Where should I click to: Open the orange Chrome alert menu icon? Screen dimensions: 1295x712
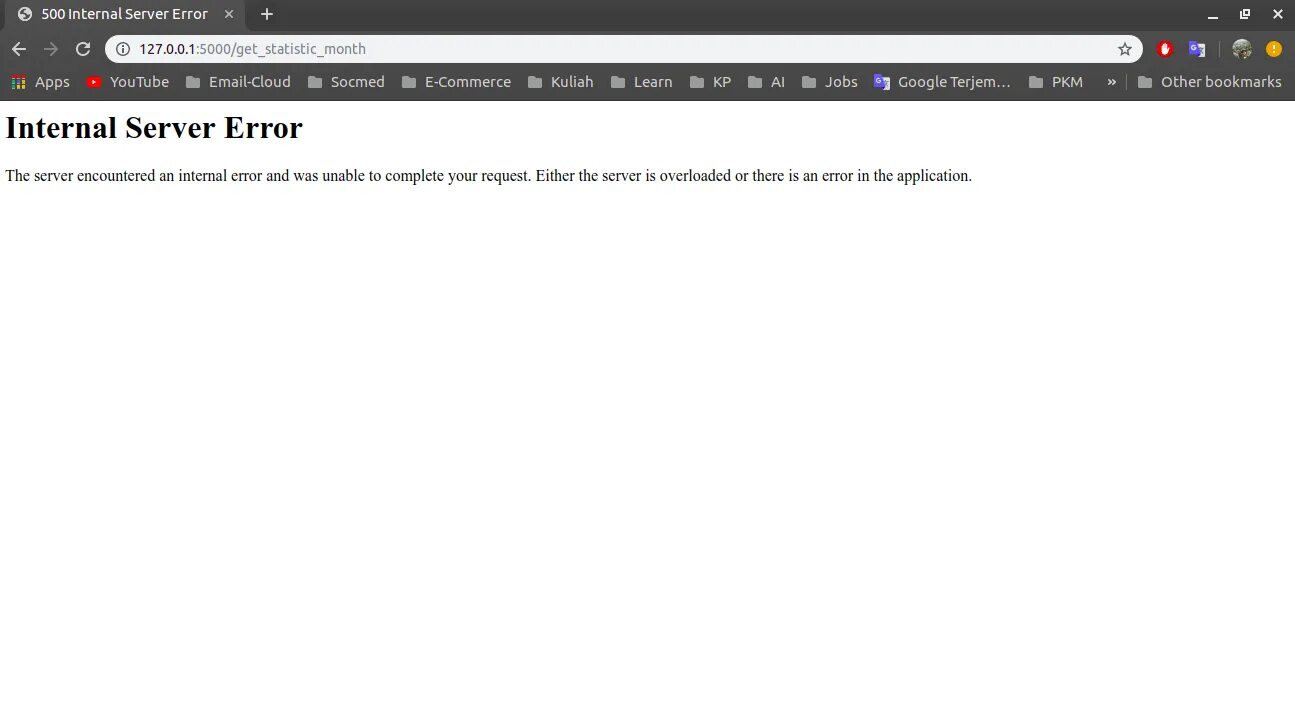click(x=1274, y=49)
